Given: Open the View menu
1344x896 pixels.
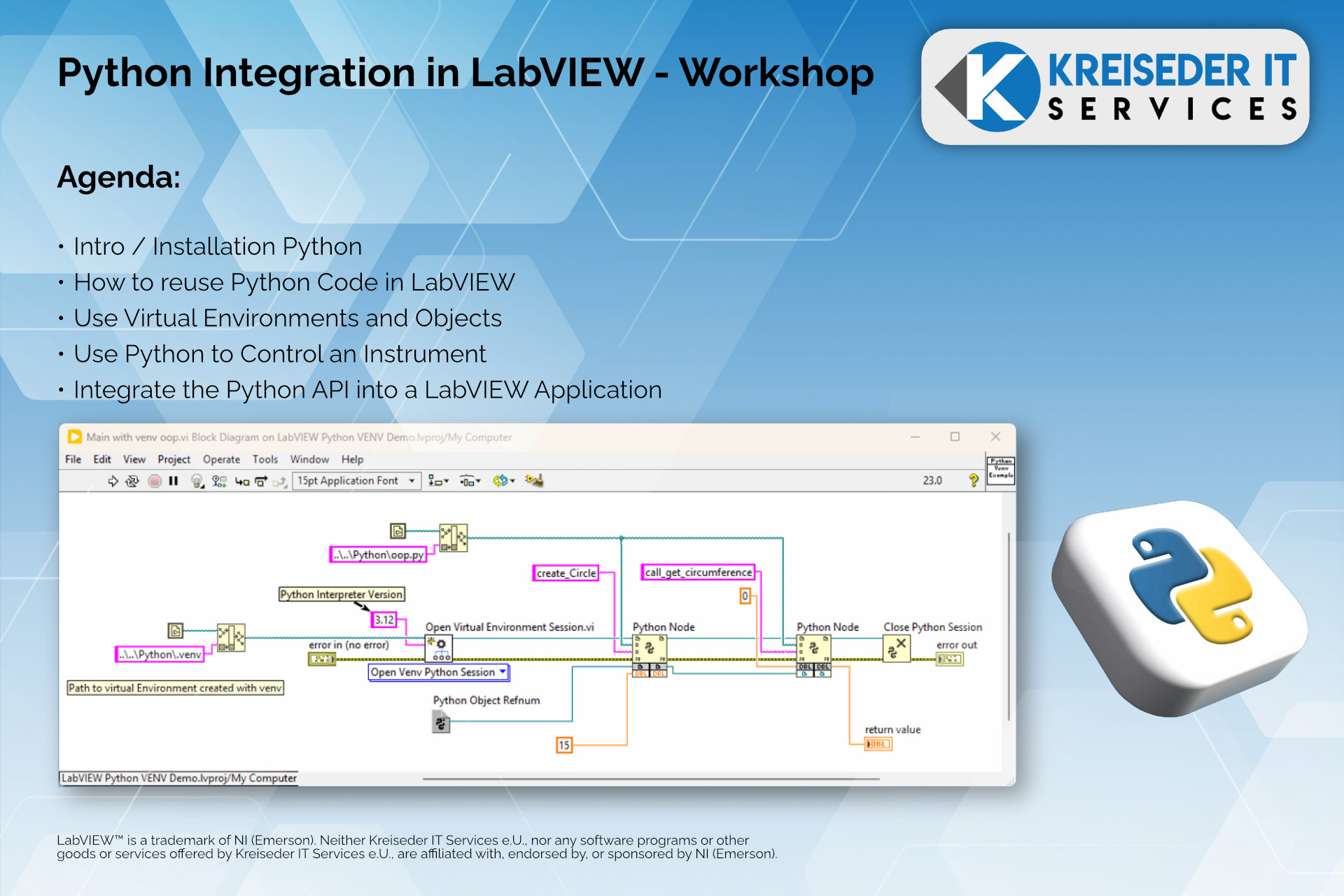Looking at the screenshot, I should (134, 459).
